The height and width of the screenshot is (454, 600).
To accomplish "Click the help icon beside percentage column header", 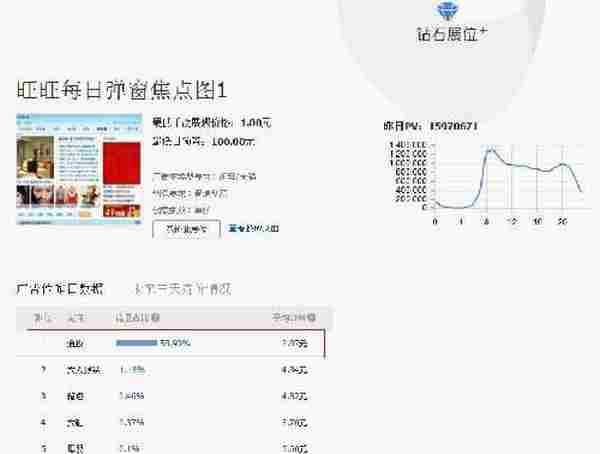I will pos(156,318).
